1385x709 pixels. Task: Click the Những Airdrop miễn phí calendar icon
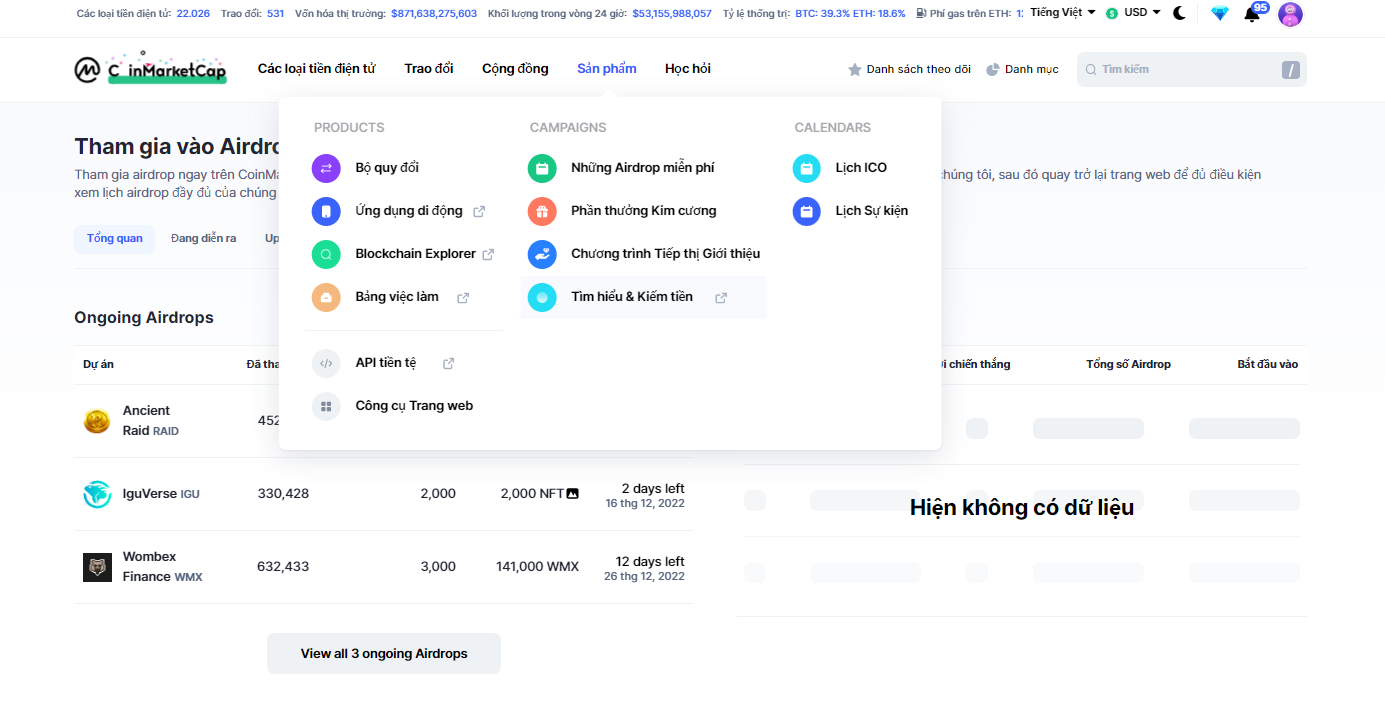(542, 168)
